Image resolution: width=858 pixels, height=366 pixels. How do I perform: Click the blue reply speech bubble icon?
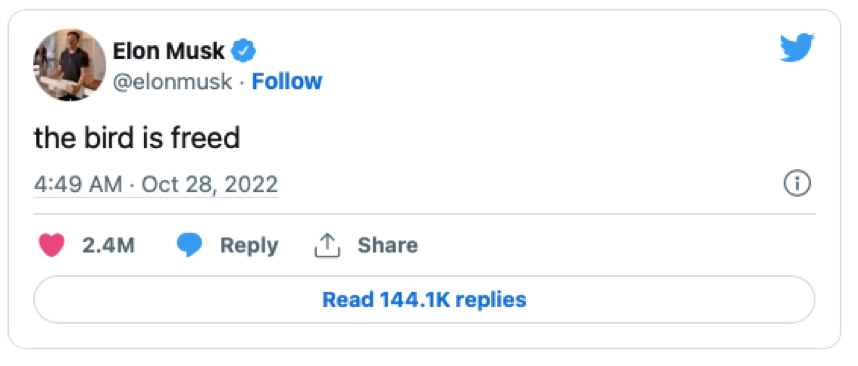[190, 245]
